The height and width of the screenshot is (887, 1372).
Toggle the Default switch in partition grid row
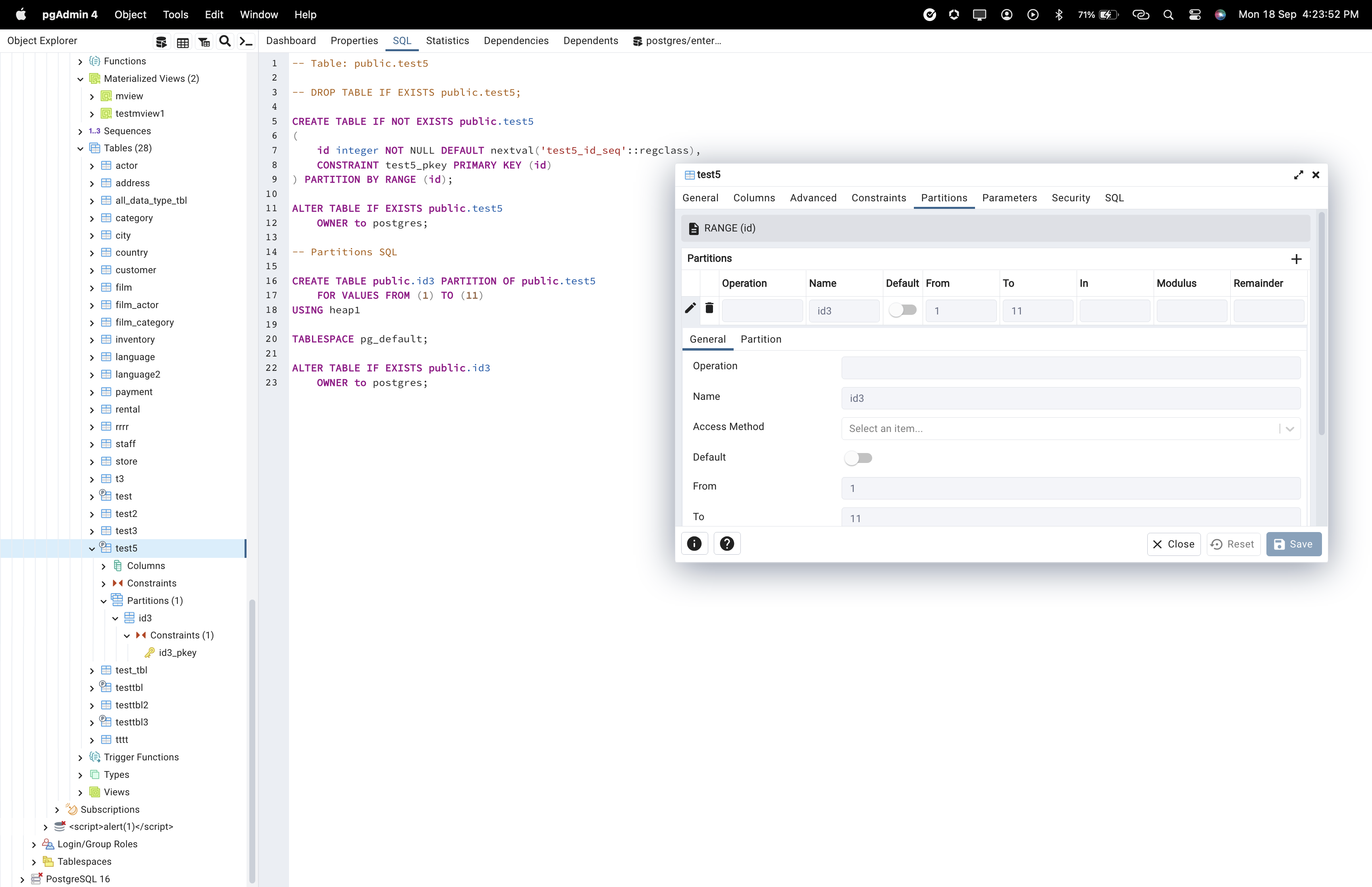tap(902, 310)
